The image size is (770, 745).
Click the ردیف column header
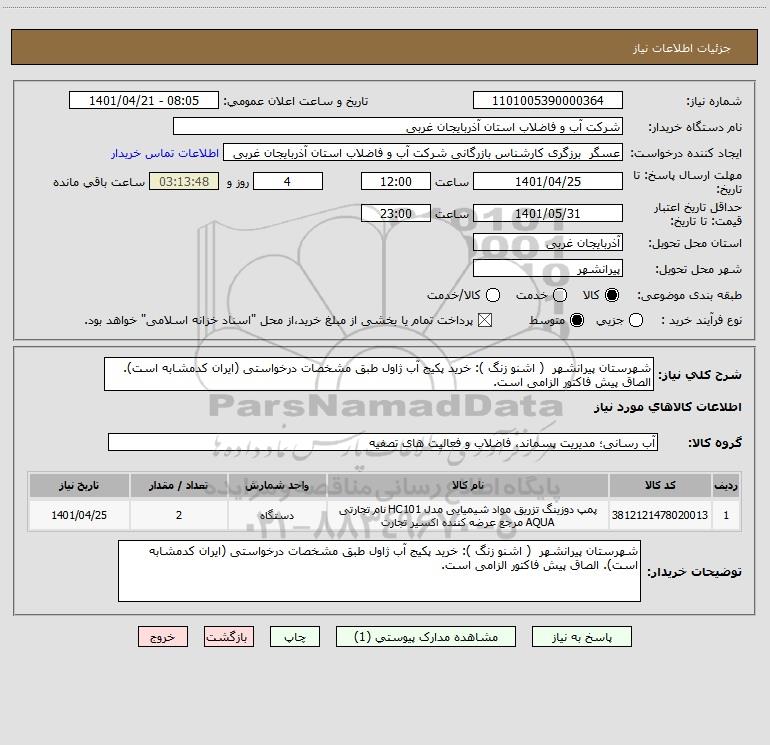[726, 485]
